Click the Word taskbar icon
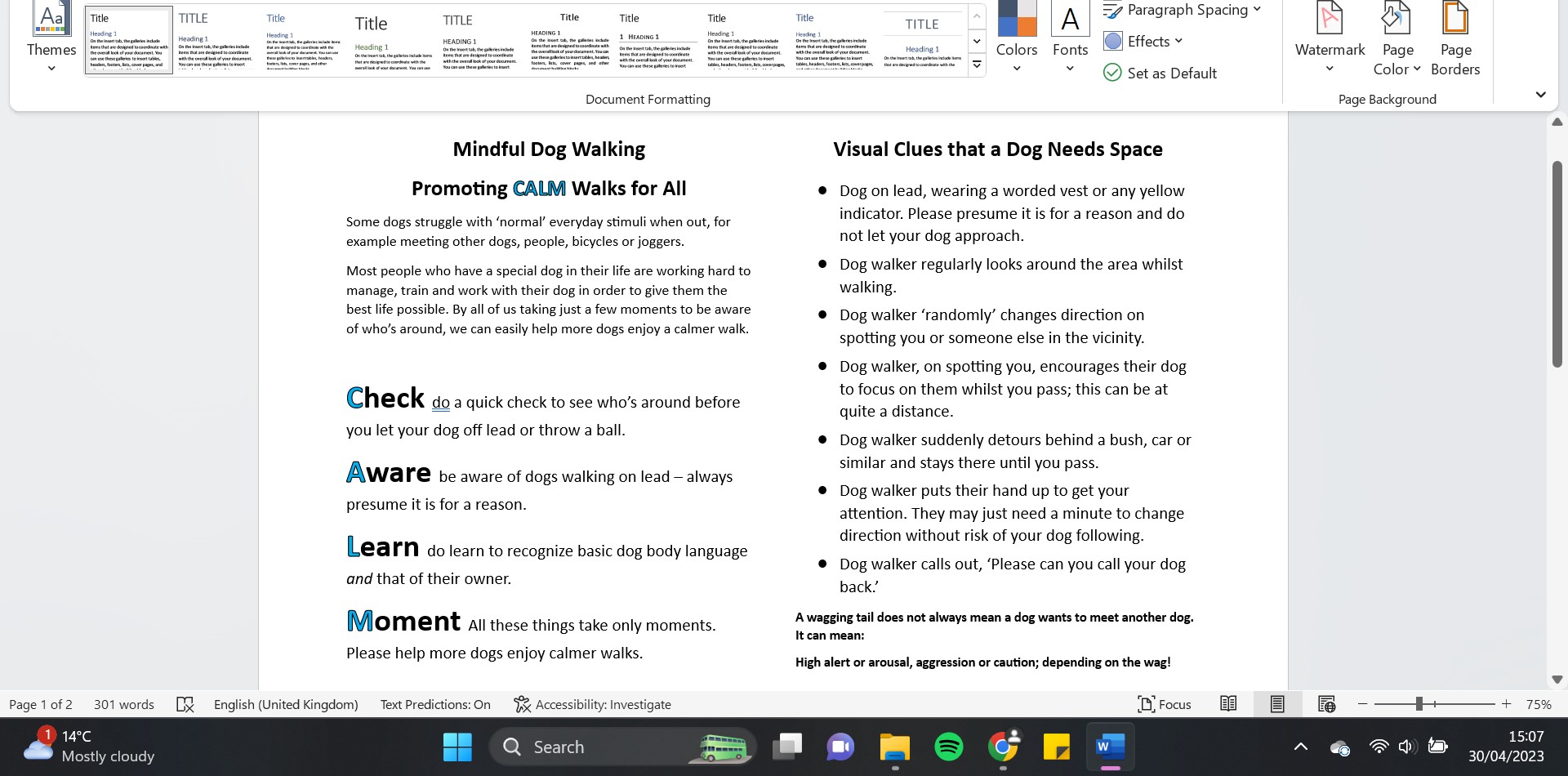This screenshot has height=776, width=1568. coord(1110,747)
